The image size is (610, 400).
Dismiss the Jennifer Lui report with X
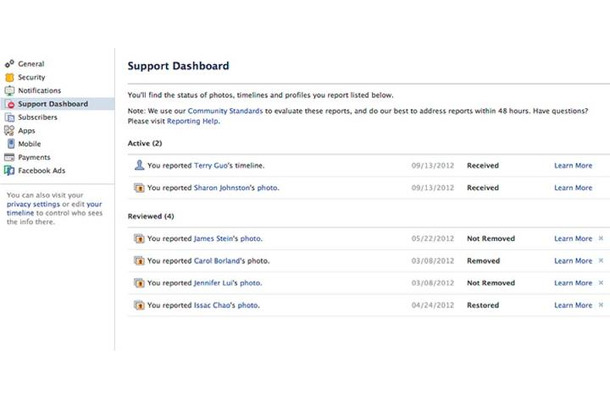(x=601, y=282)
